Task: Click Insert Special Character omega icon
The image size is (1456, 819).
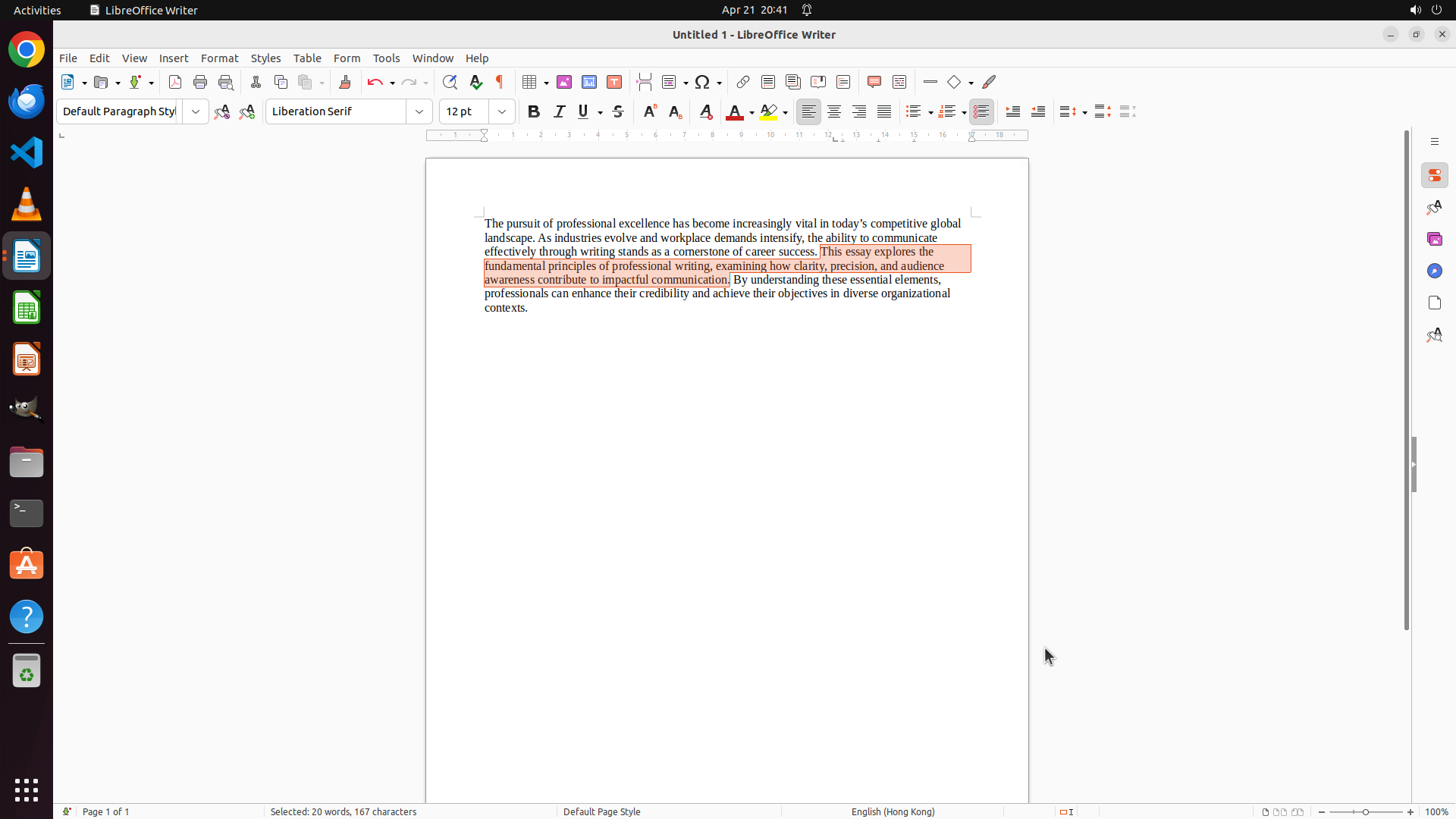Action: coord(702,82)
